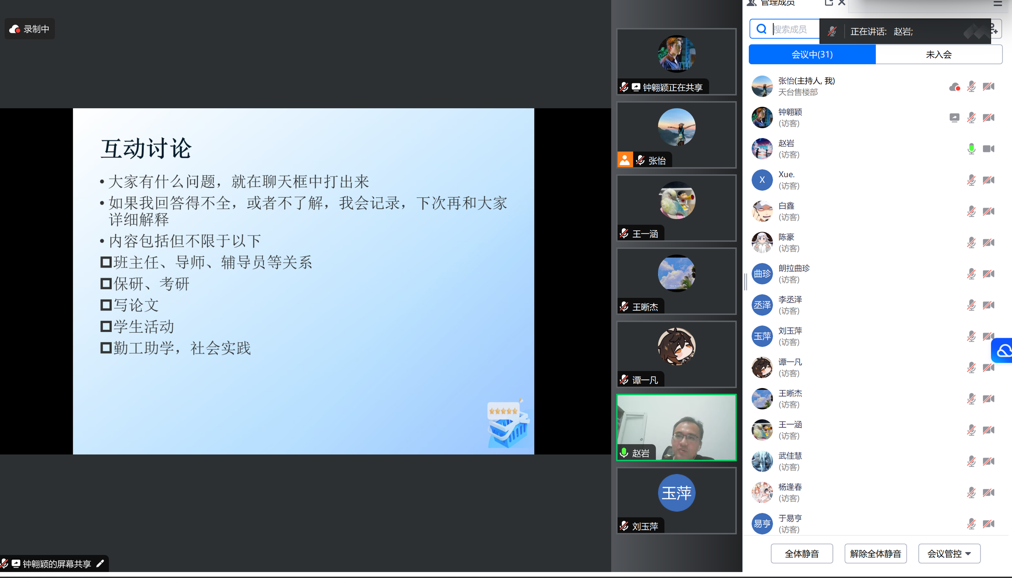Viewport: 1012px width, 578px height.
Task: Toggle camera for 白鑫 in member list
Action: click(x=988, y=212)
